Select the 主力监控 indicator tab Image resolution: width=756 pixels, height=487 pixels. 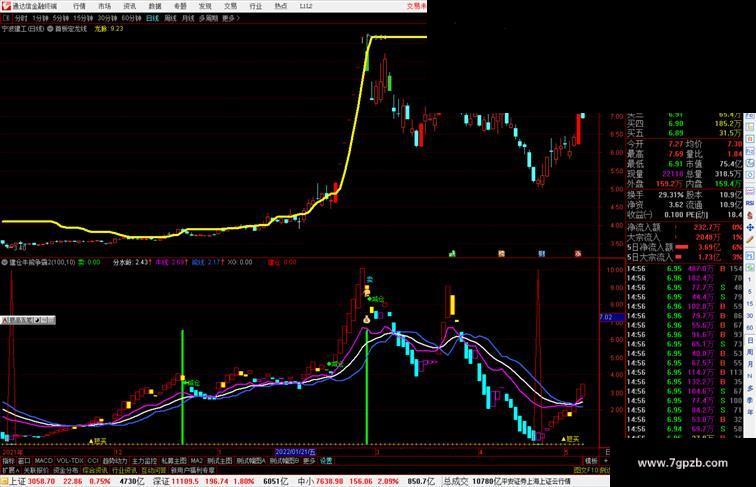(x=145, y=461)
